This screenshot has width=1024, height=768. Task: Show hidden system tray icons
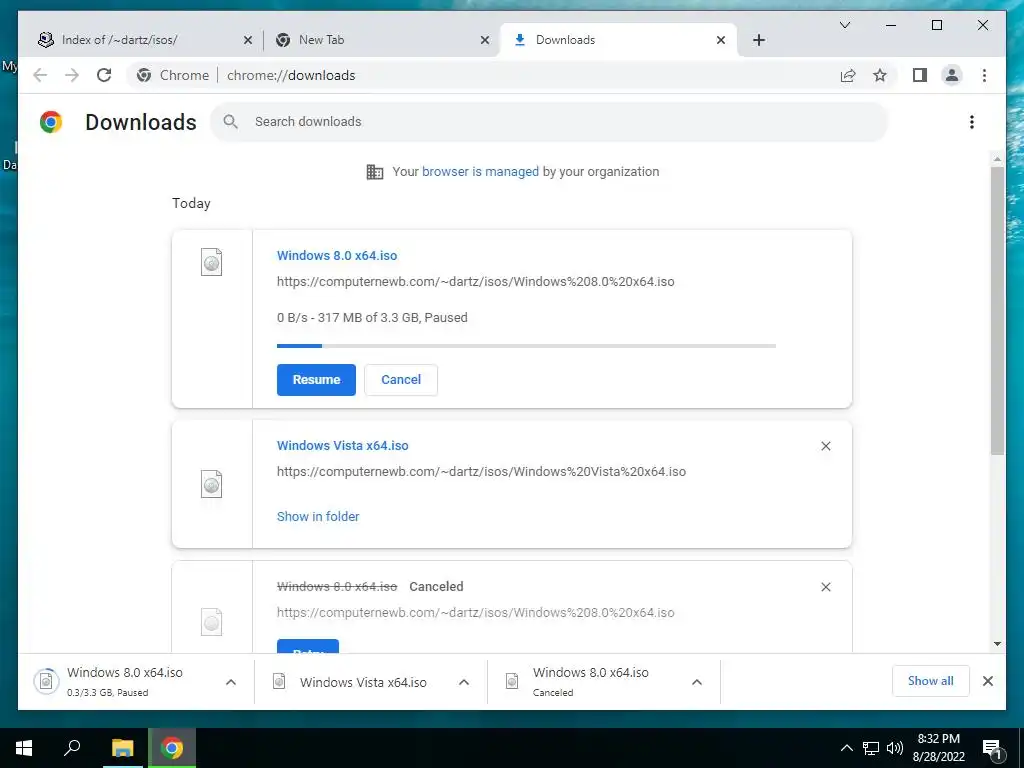click(x=846, y=748)
